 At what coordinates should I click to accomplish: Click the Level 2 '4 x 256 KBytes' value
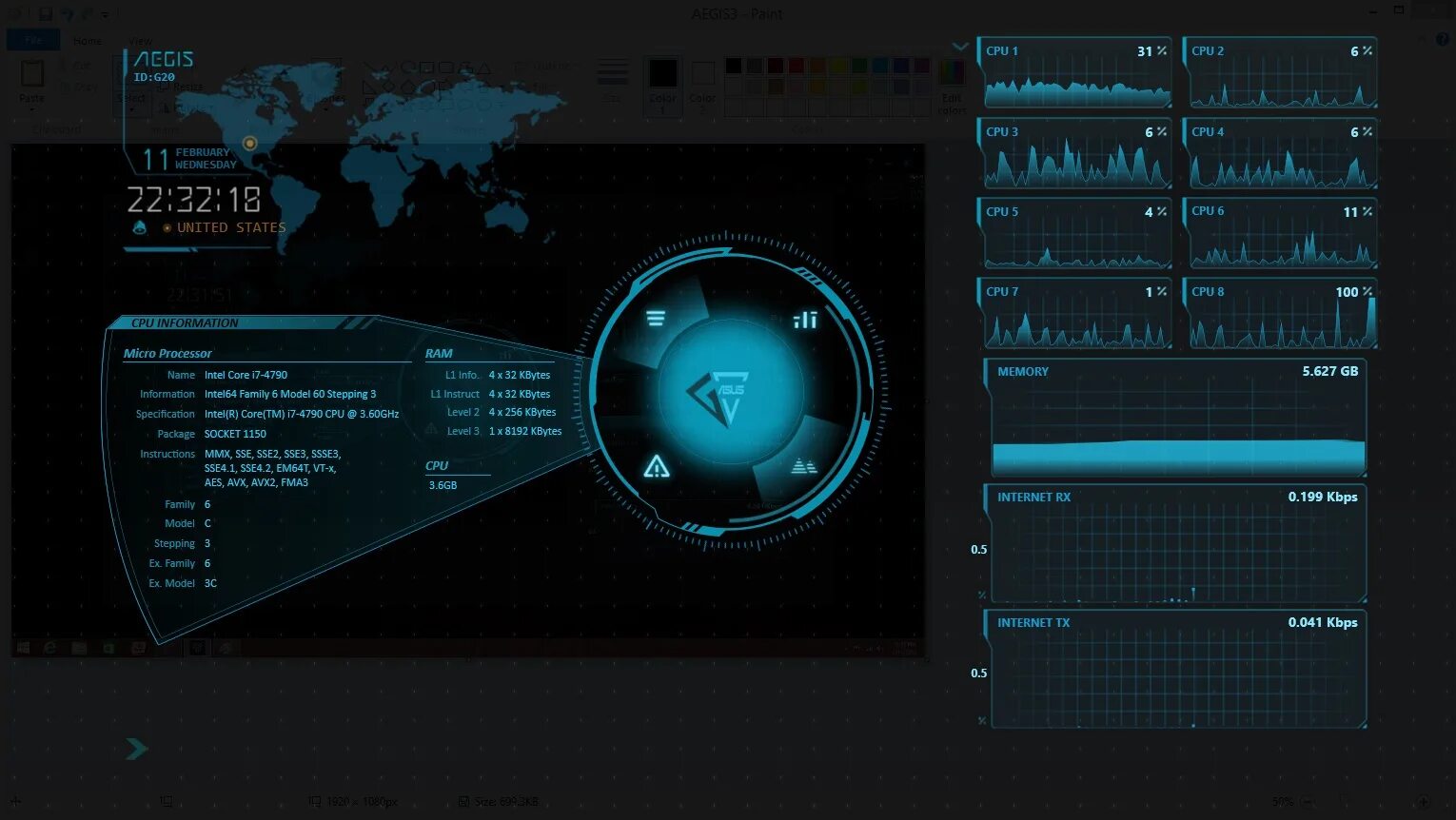point(522,412)
